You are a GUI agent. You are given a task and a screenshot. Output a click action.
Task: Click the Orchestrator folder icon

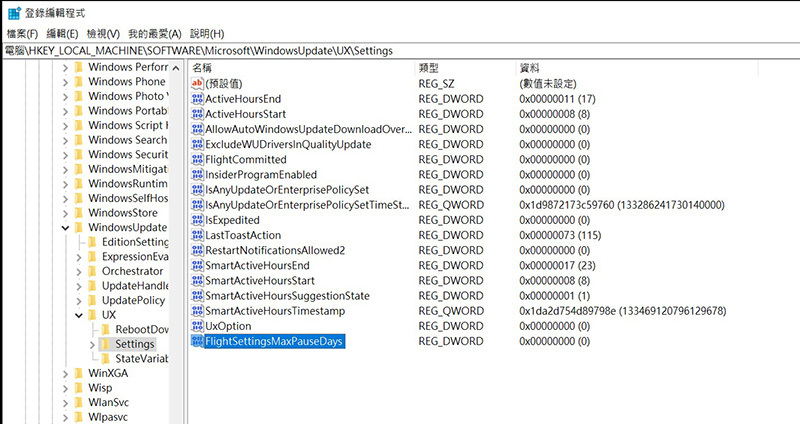coord(92,271)
